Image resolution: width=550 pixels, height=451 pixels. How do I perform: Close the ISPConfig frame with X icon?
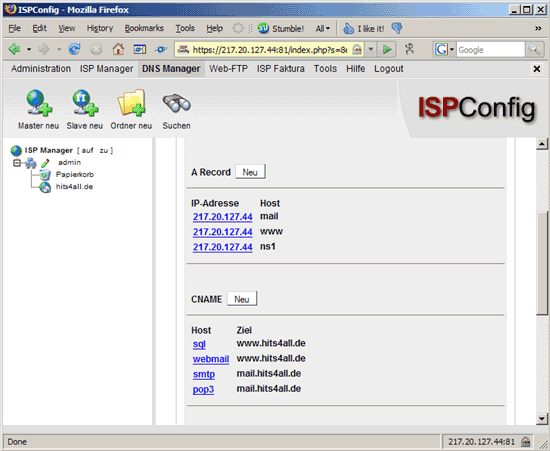click(537, 69)
